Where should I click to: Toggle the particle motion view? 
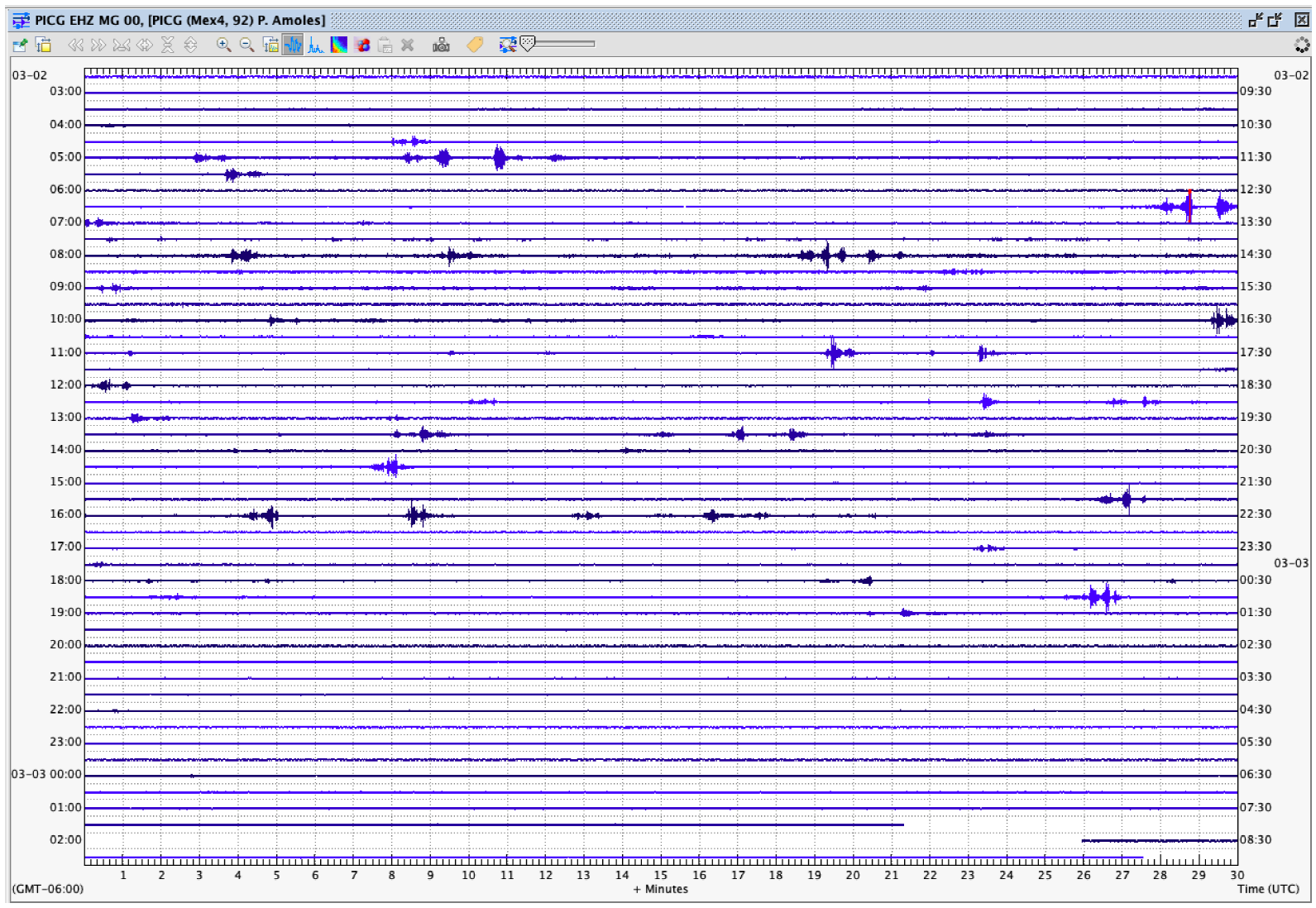point(362,45)
